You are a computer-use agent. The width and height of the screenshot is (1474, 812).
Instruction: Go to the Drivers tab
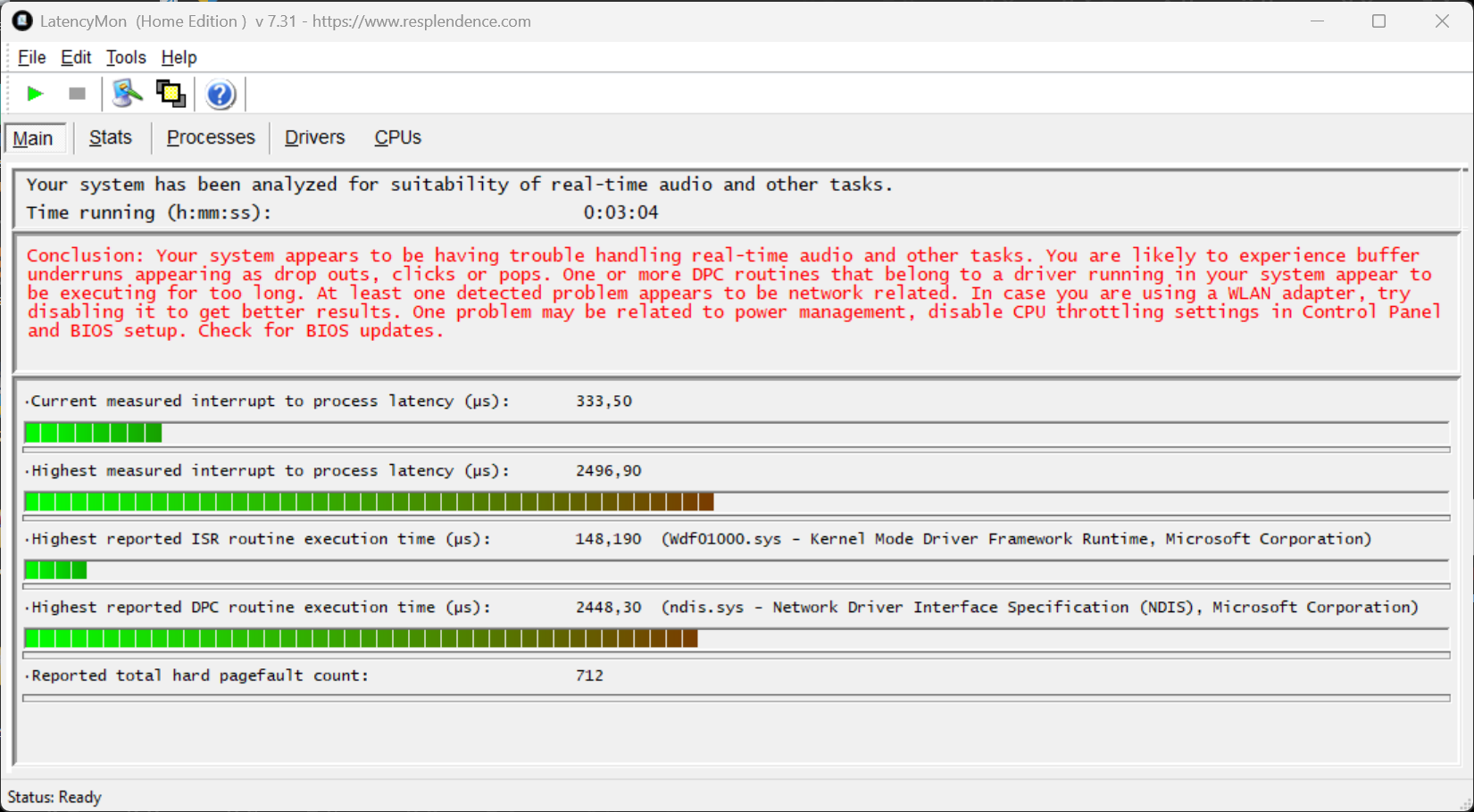coord(314,137)
